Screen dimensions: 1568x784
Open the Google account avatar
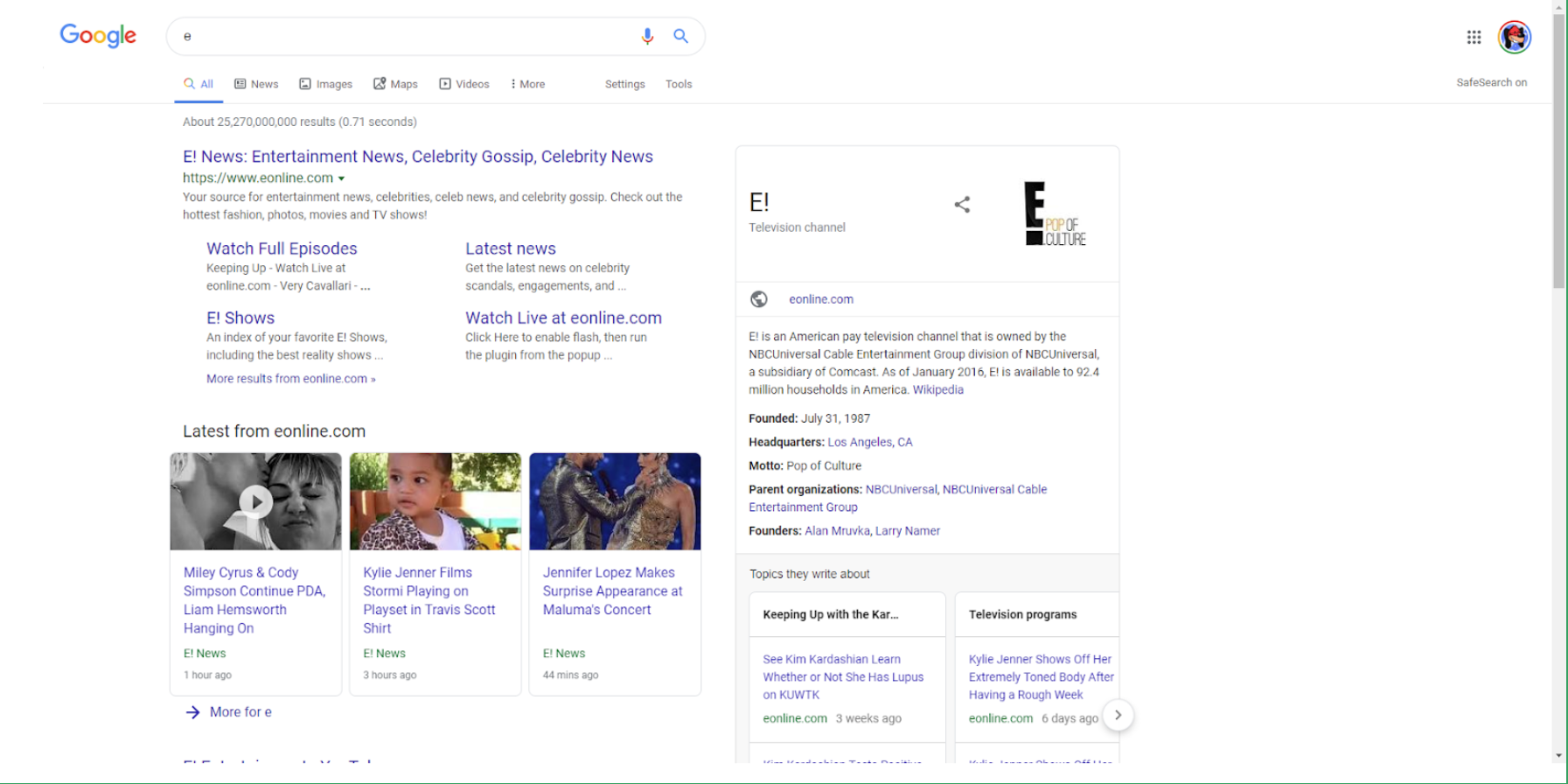pyautogui.click(x=1515, y=37)
